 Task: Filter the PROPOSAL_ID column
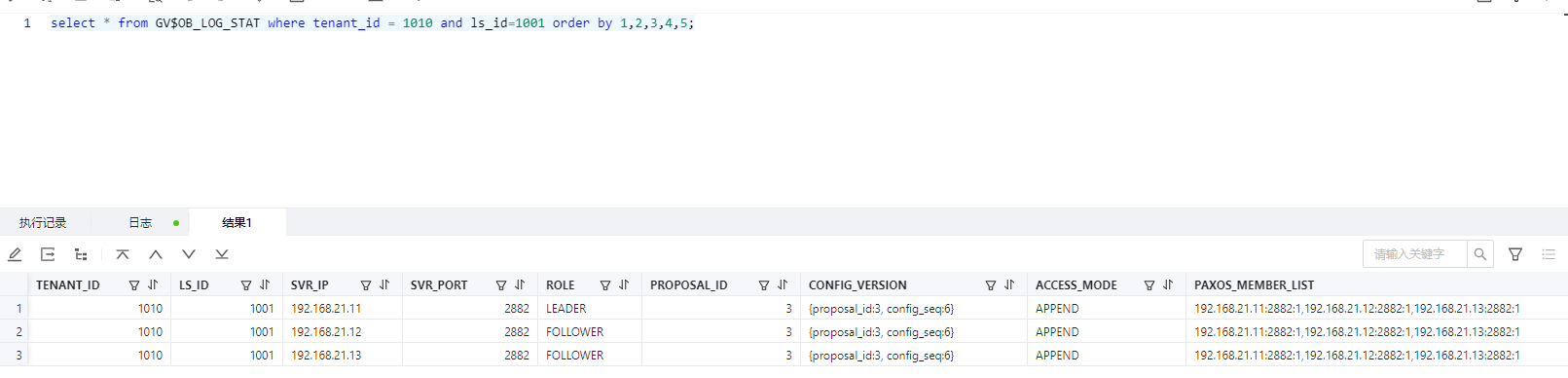point(764,285)
